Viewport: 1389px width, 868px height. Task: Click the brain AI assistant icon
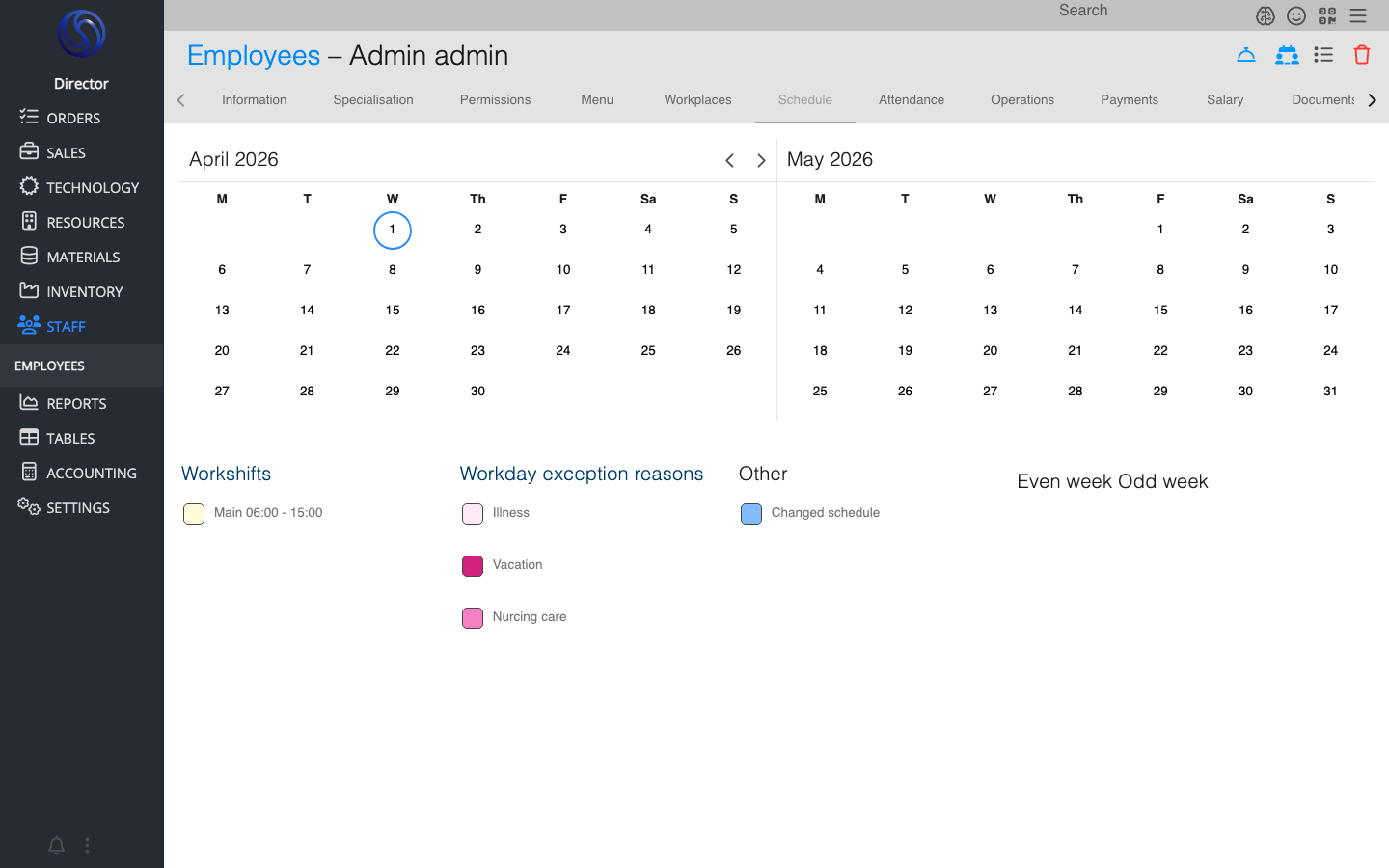tap(1266, 15)
